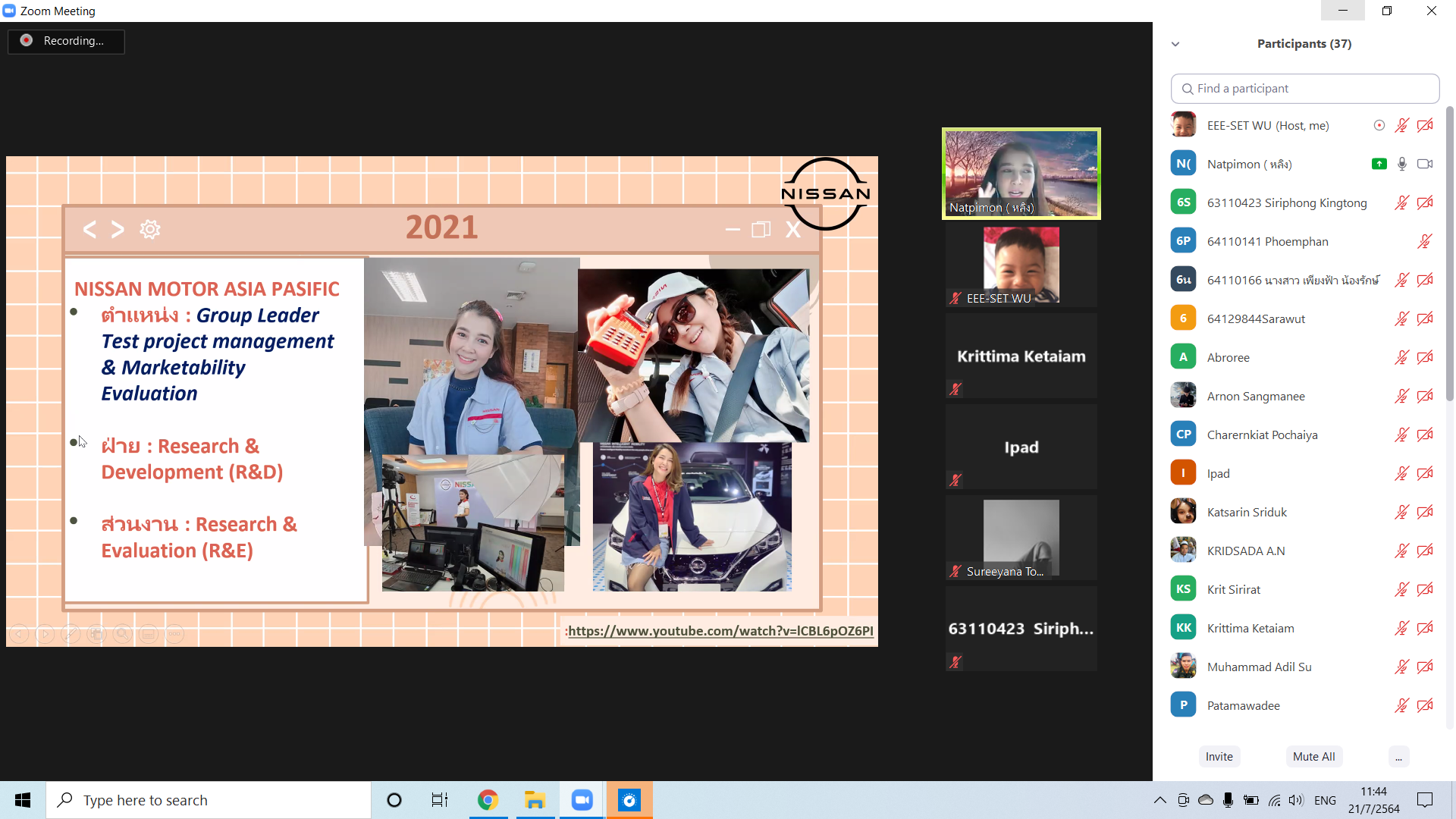Click Natpimon's microphone icon

coord(1401,164)
